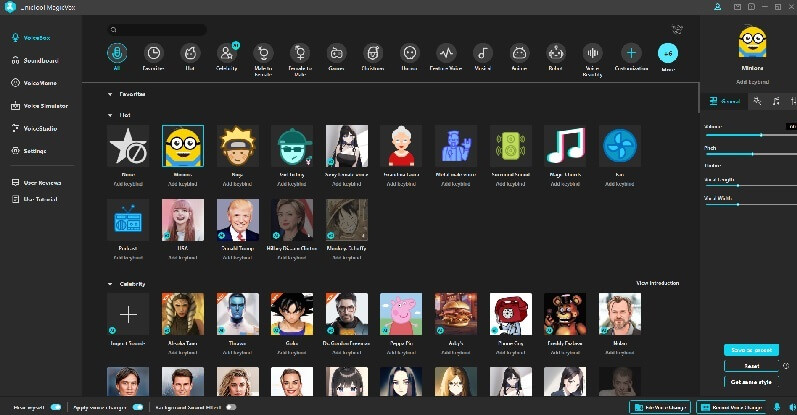The image size is (797, 415).
Task: Click the Customization plus icon
Action: pyautogui.click(x=630, y=53)
